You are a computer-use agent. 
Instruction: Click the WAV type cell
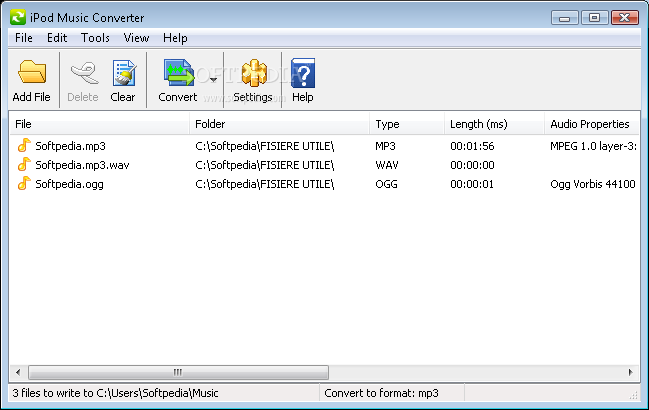tap(387, 165)
